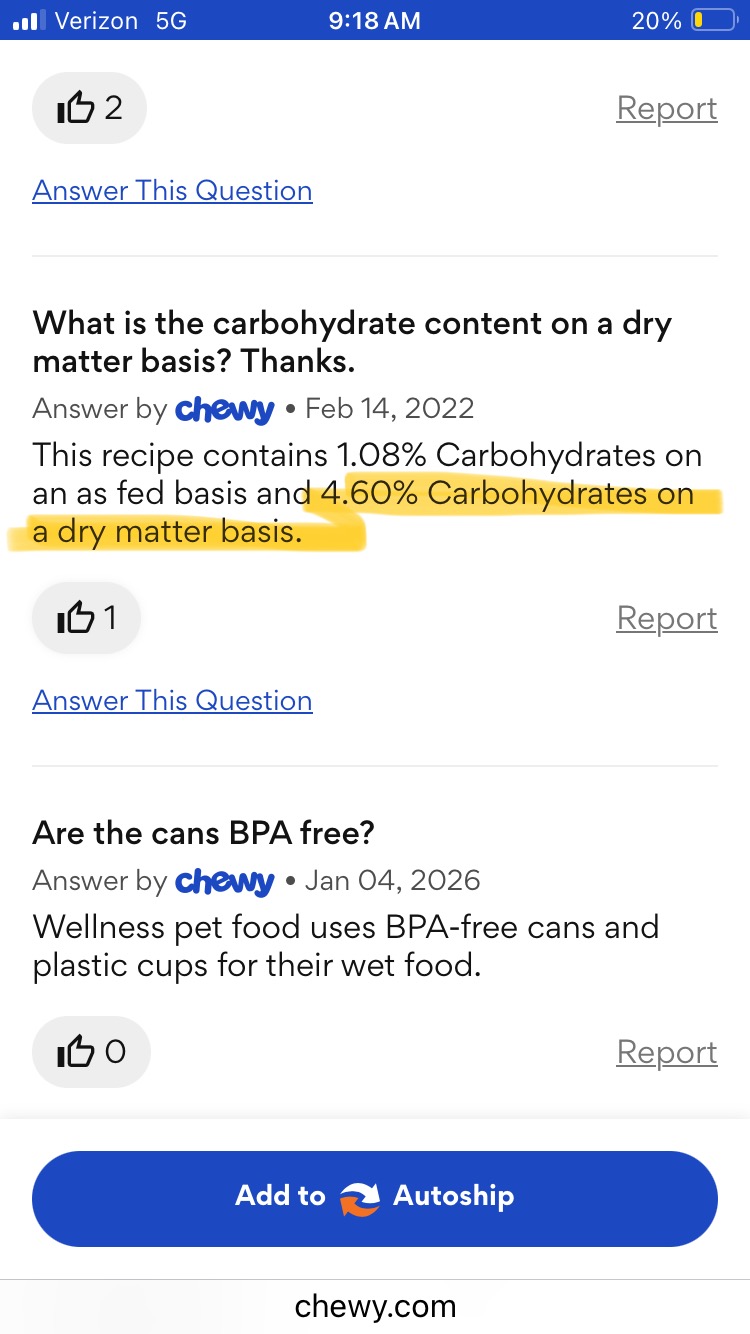Report the topmost answer
750x1334 pixels.
666,108
